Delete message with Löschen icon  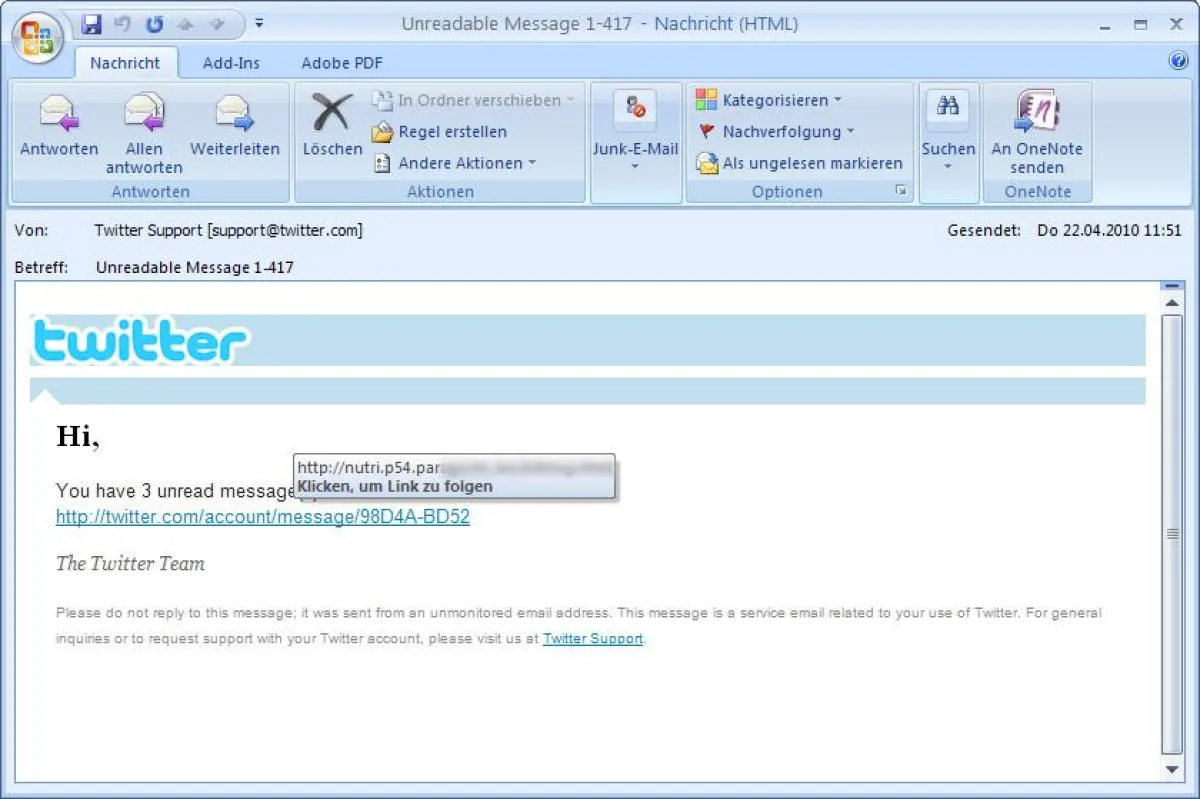pyautogui.click(x=332, y=112)
